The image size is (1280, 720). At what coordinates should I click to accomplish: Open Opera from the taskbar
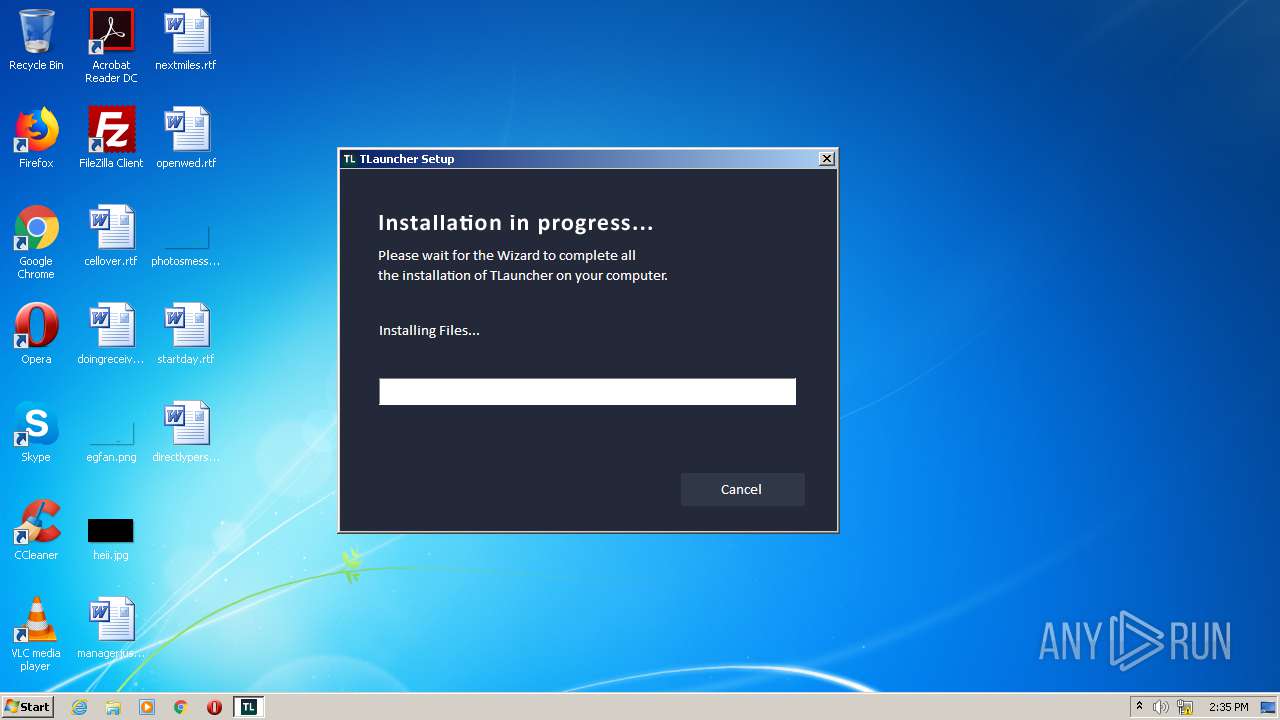[214, 707]
